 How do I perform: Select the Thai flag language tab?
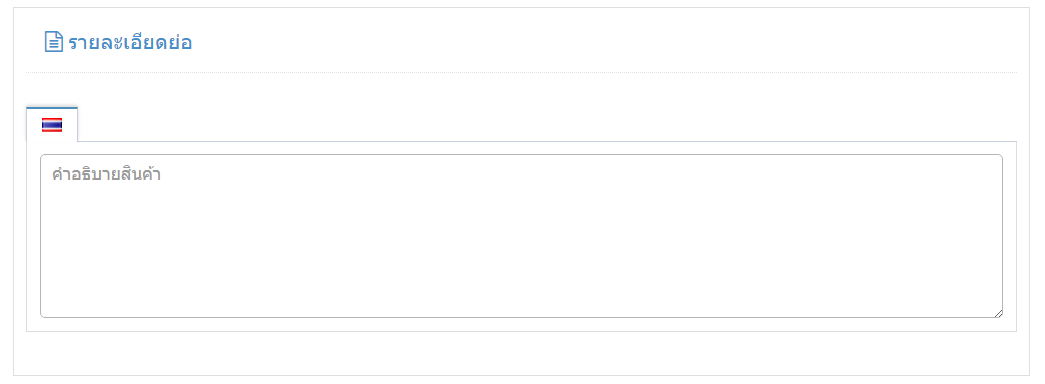(52, 125)
